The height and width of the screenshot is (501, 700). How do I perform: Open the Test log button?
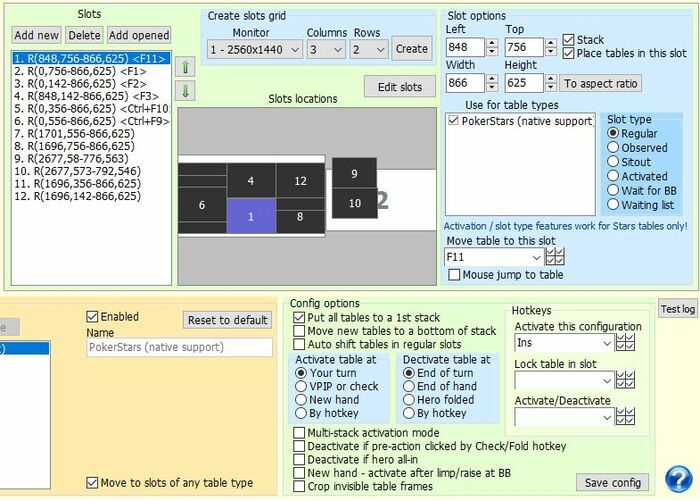click(678, 309)
